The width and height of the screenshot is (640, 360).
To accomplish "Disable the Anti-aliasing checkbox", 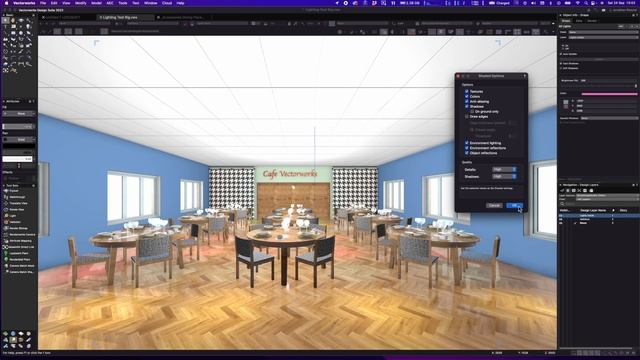I will coord(467,101).
